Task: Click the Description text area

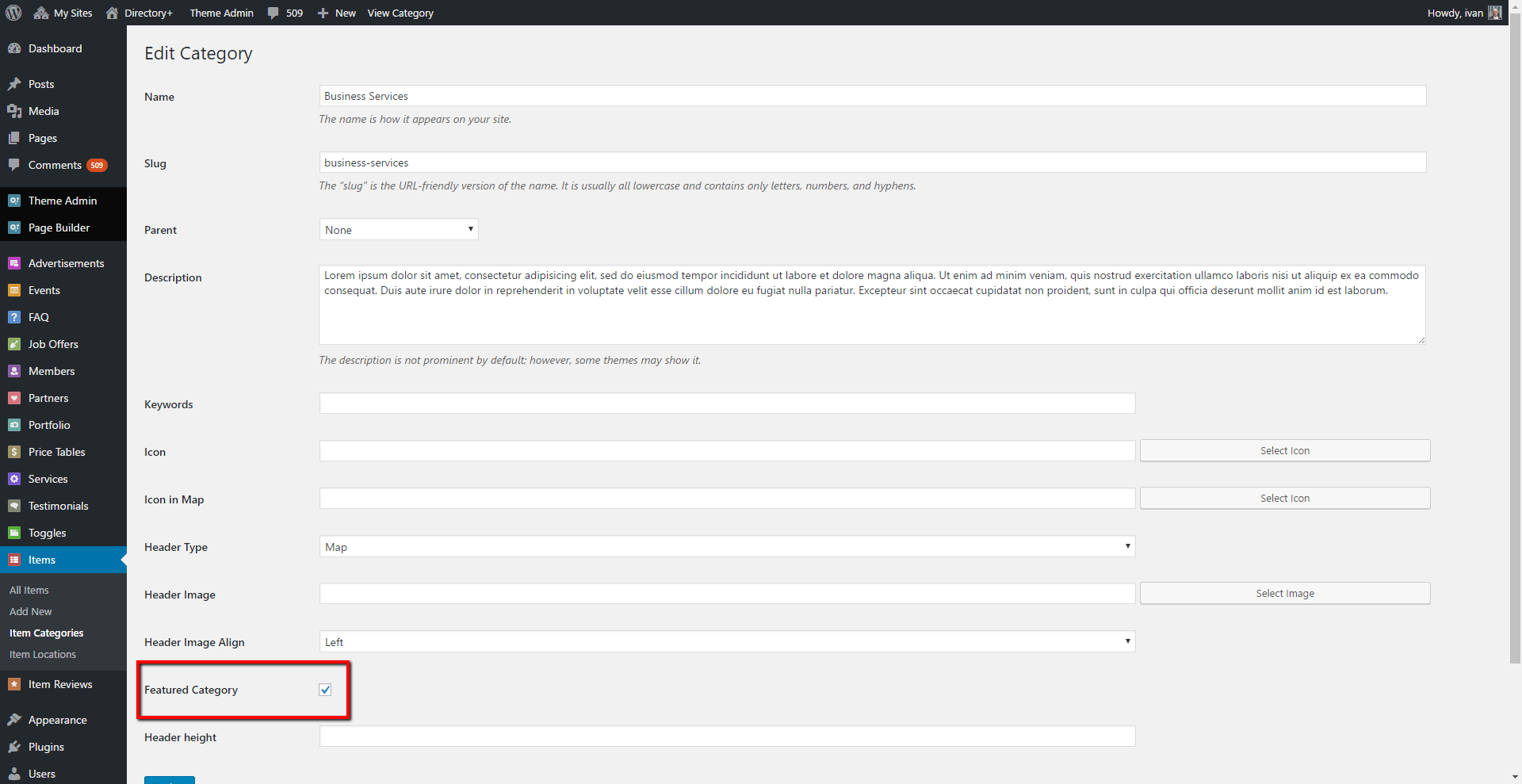Action: click(x=872, y=304)
